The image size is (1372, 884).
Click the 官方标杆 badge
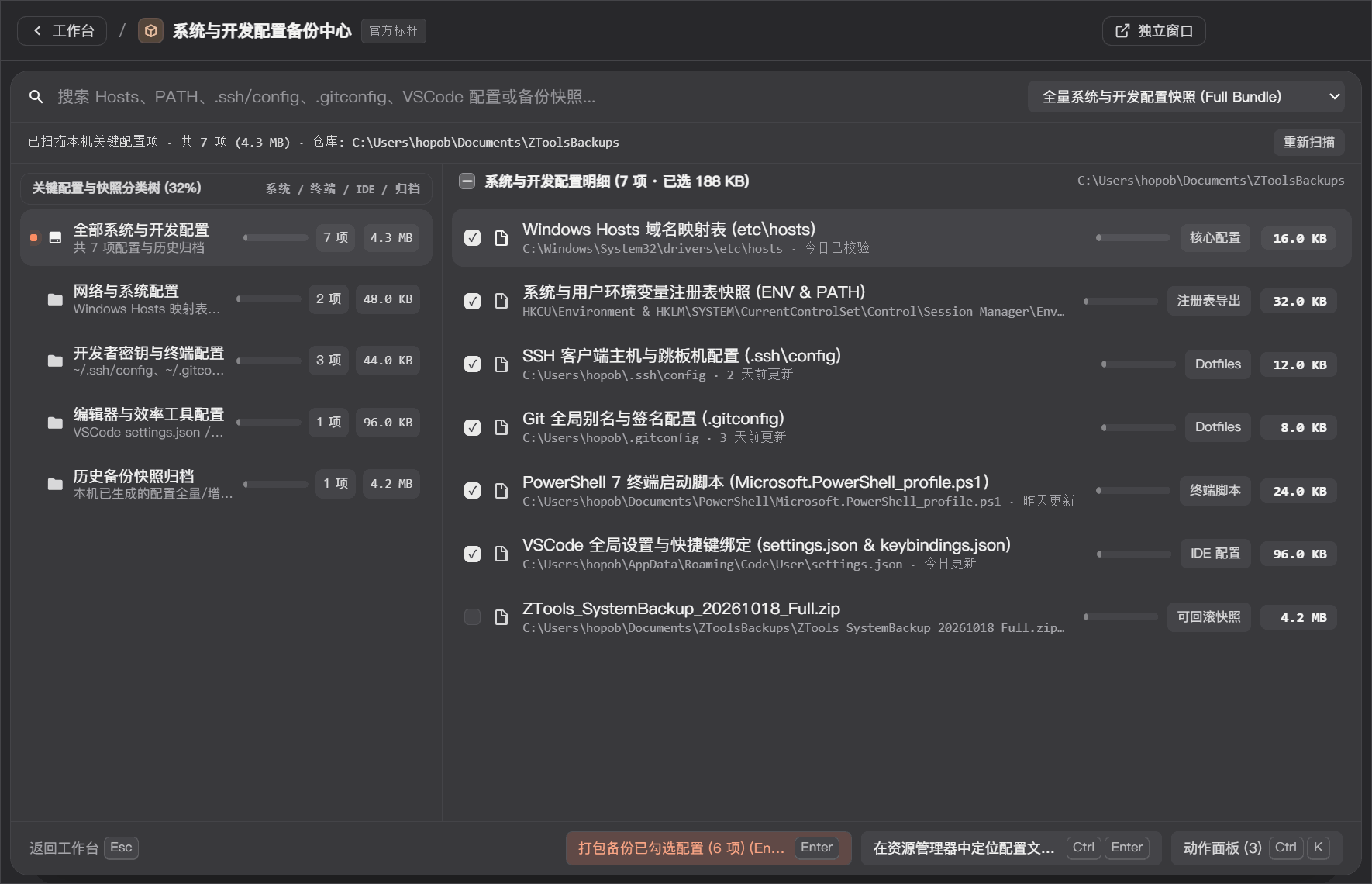(394, 31)
